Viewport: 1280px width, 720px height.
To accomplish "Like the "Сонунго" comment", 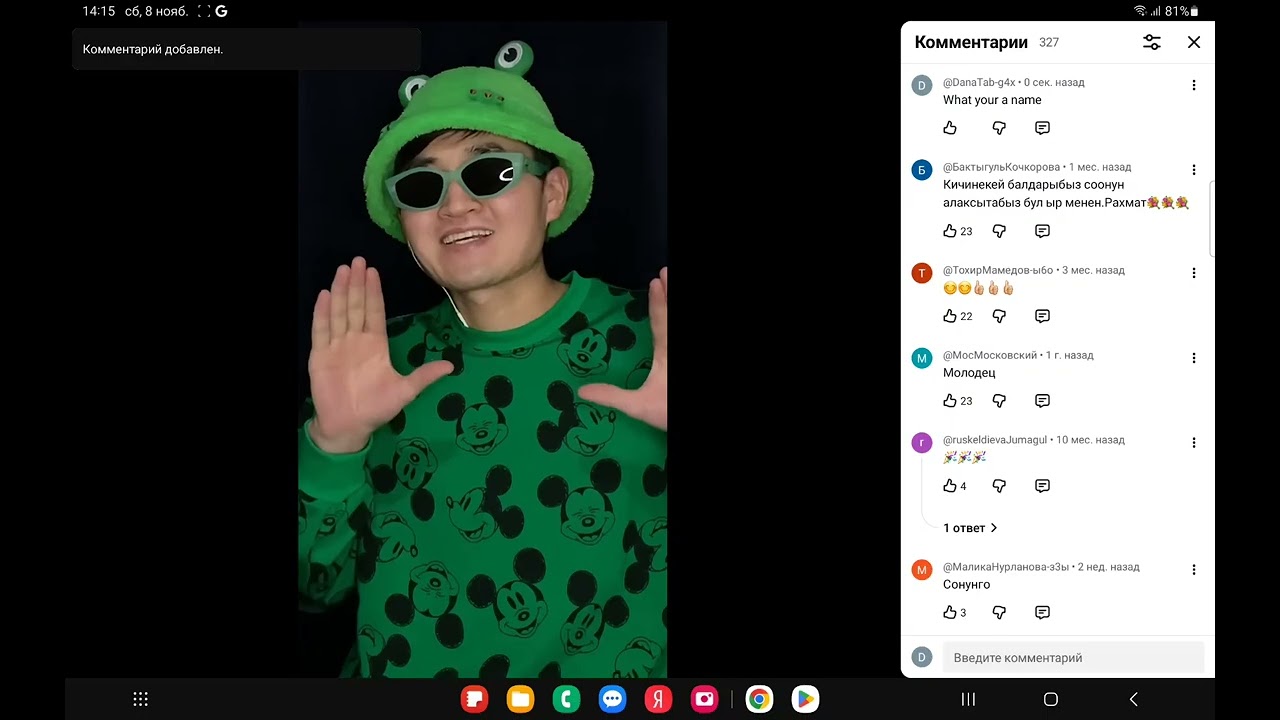I will 950,613.
